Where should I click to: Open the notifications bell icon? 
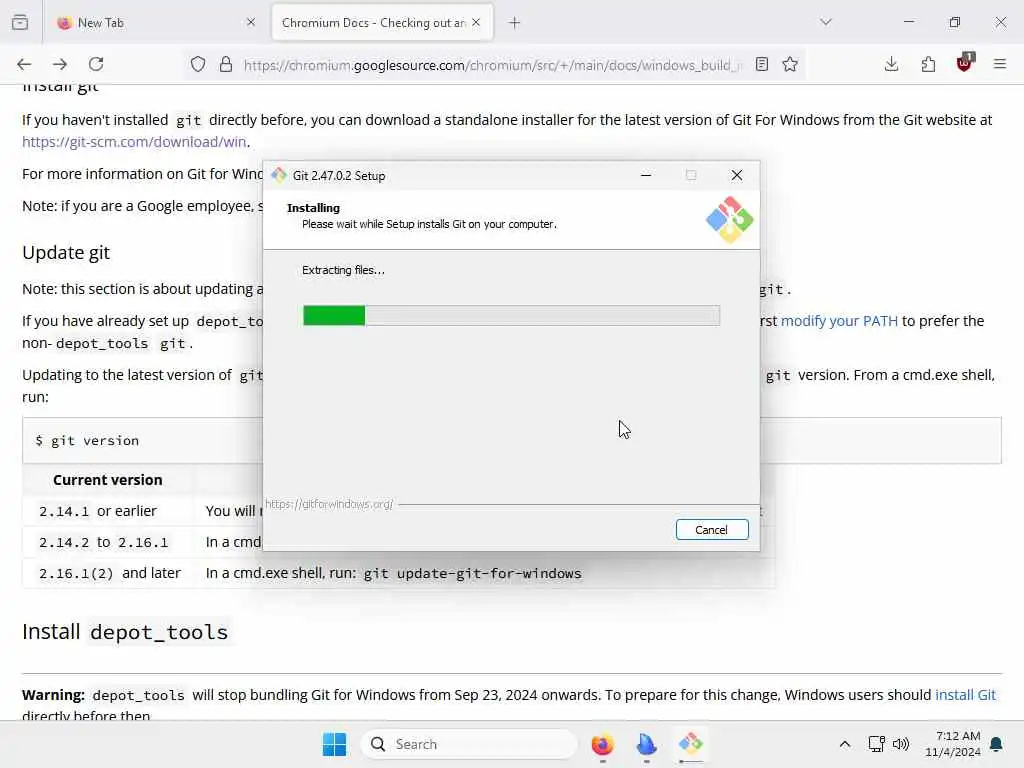coord(997,744)
